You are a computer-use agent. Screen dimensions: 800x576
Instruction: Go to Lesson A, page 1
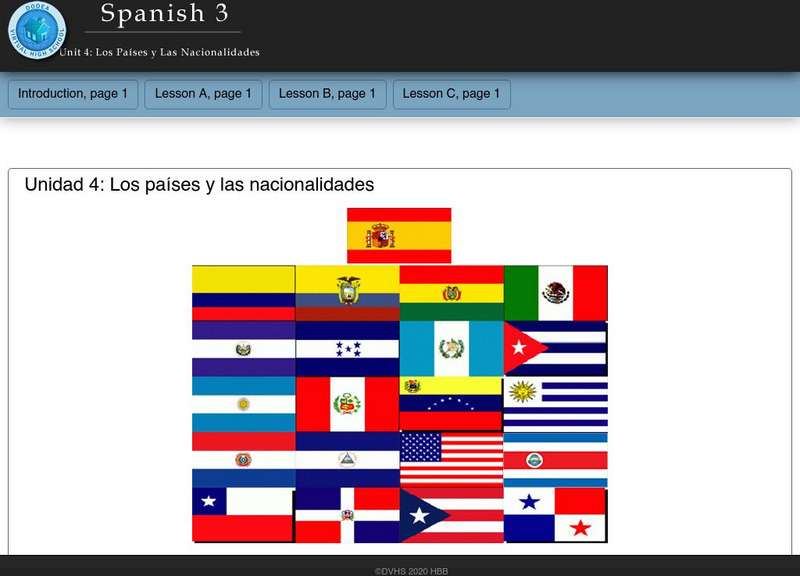point(203,94)
